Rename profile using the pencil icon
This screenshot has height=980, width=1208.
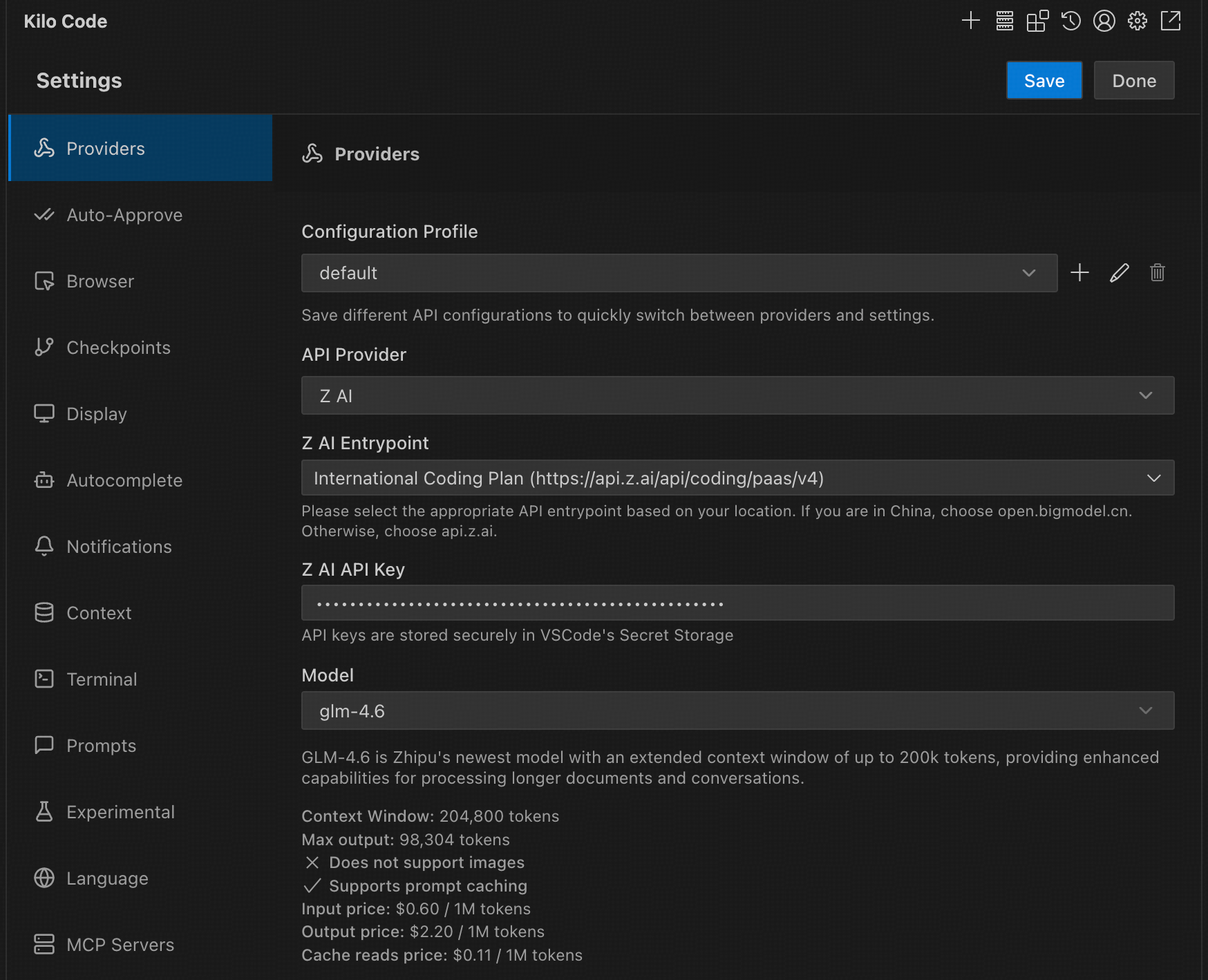tap(1119, 273)
